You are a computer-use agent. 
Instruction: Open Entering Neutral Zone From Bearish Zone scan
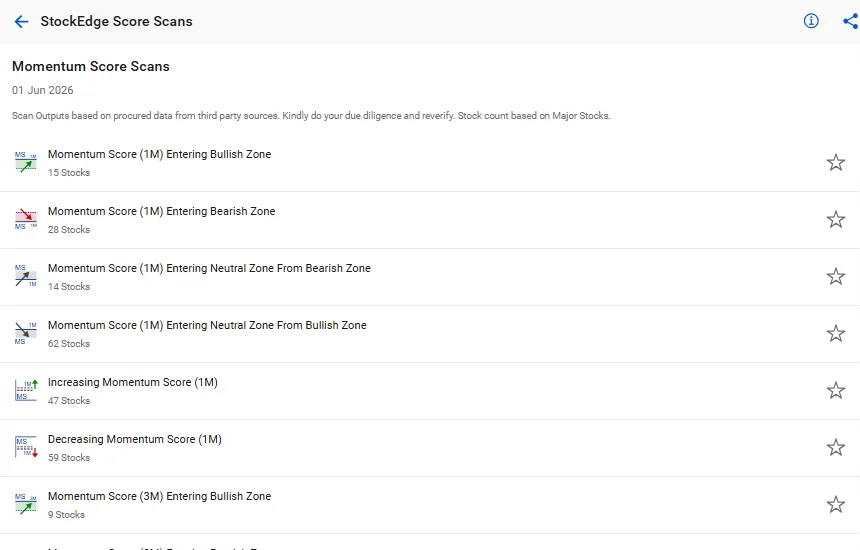tap(430, 277)
